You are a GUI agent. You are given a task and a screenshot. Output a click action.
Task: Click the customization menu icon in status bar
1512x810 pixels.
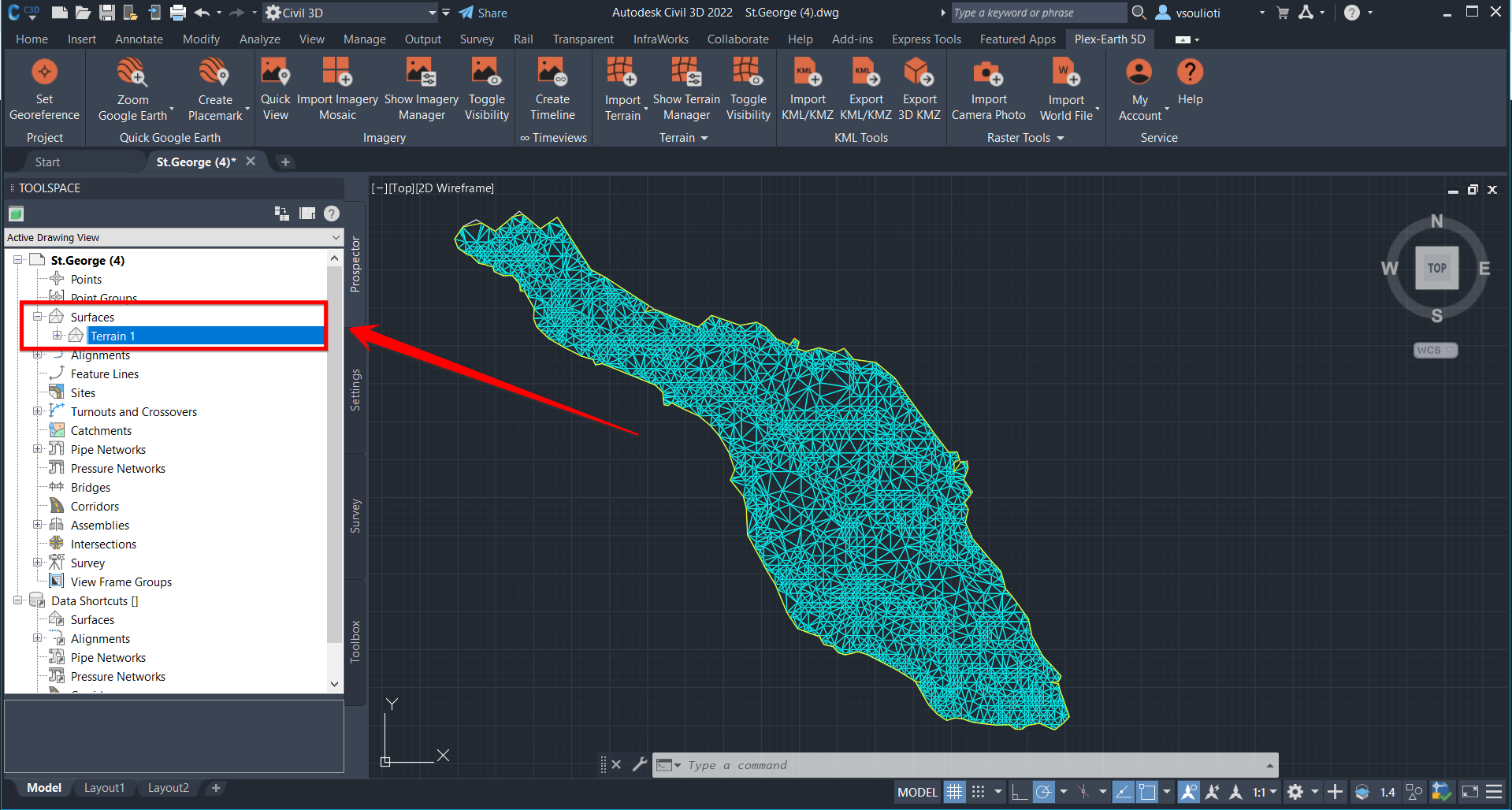1494,792
